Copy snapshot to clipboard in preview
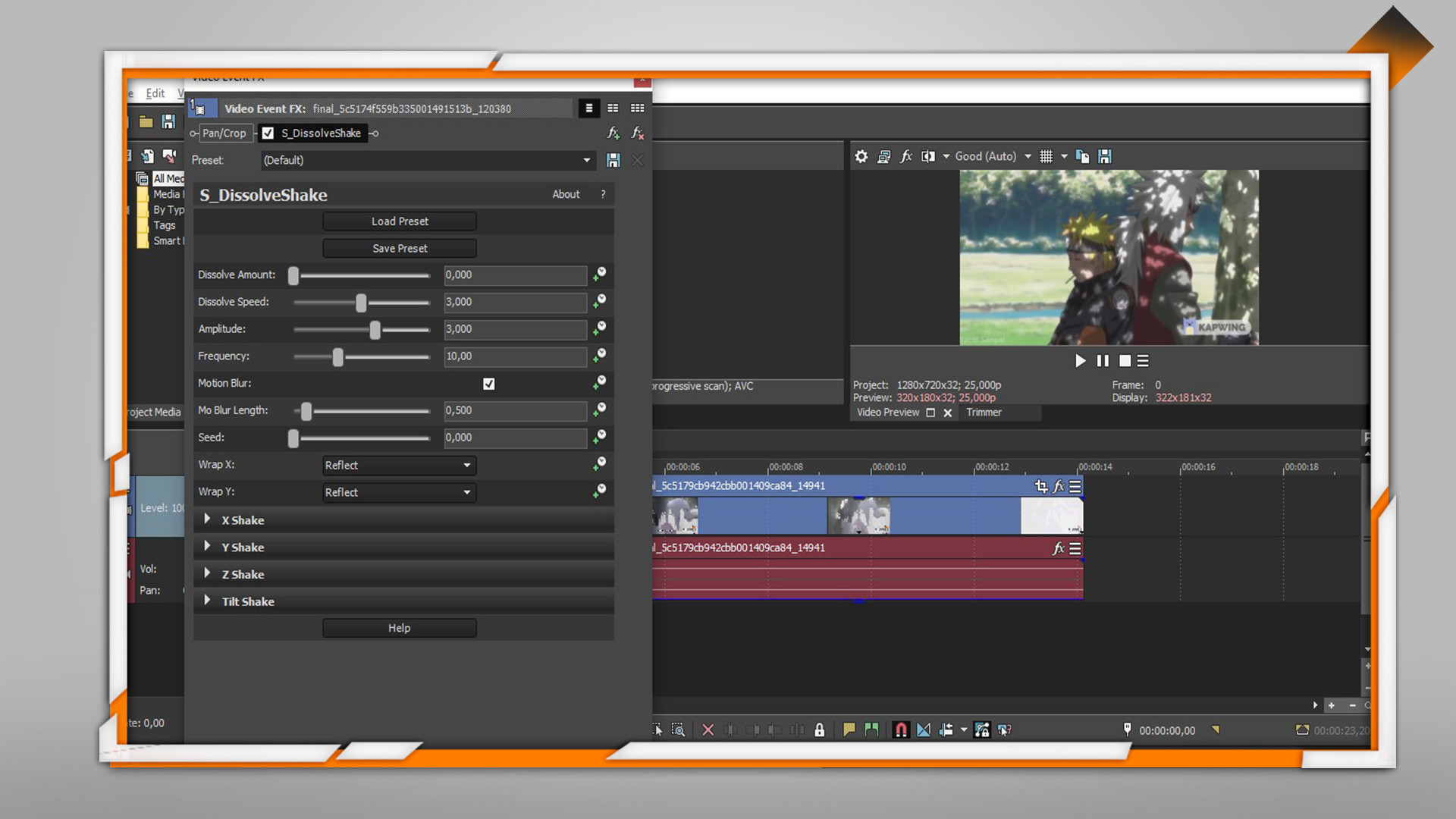Screen dimensions: 1456x819 coord(1083,156)
